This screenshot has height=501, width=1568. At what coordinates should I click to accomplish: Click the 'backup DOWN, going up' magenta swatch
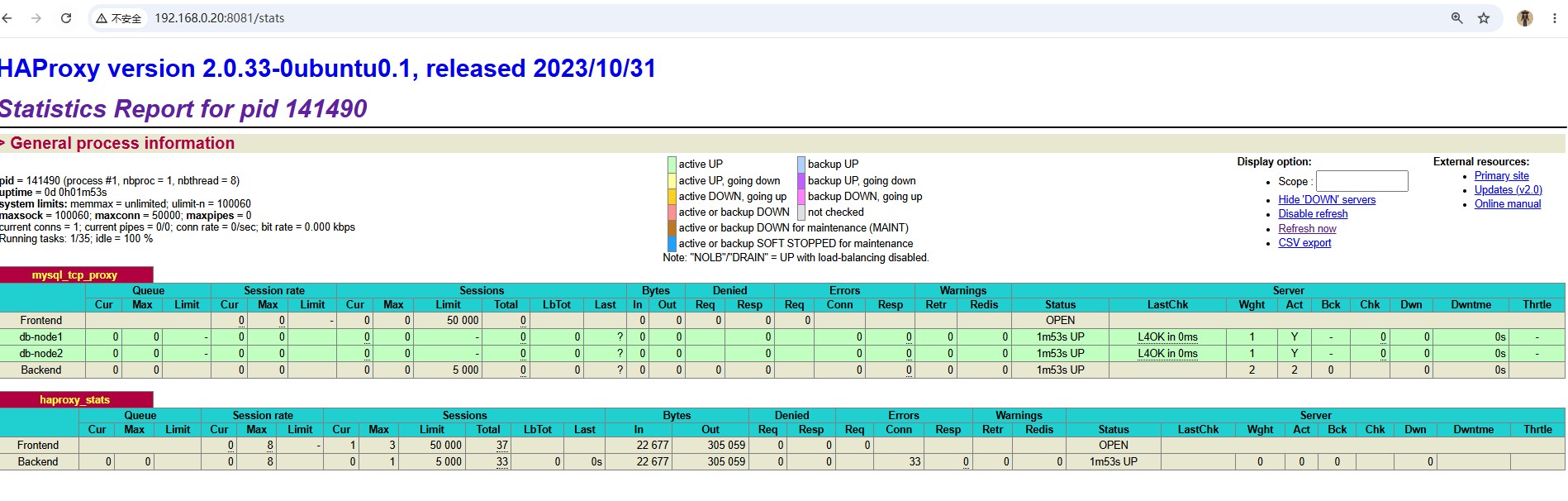click(x=801, y=196)
